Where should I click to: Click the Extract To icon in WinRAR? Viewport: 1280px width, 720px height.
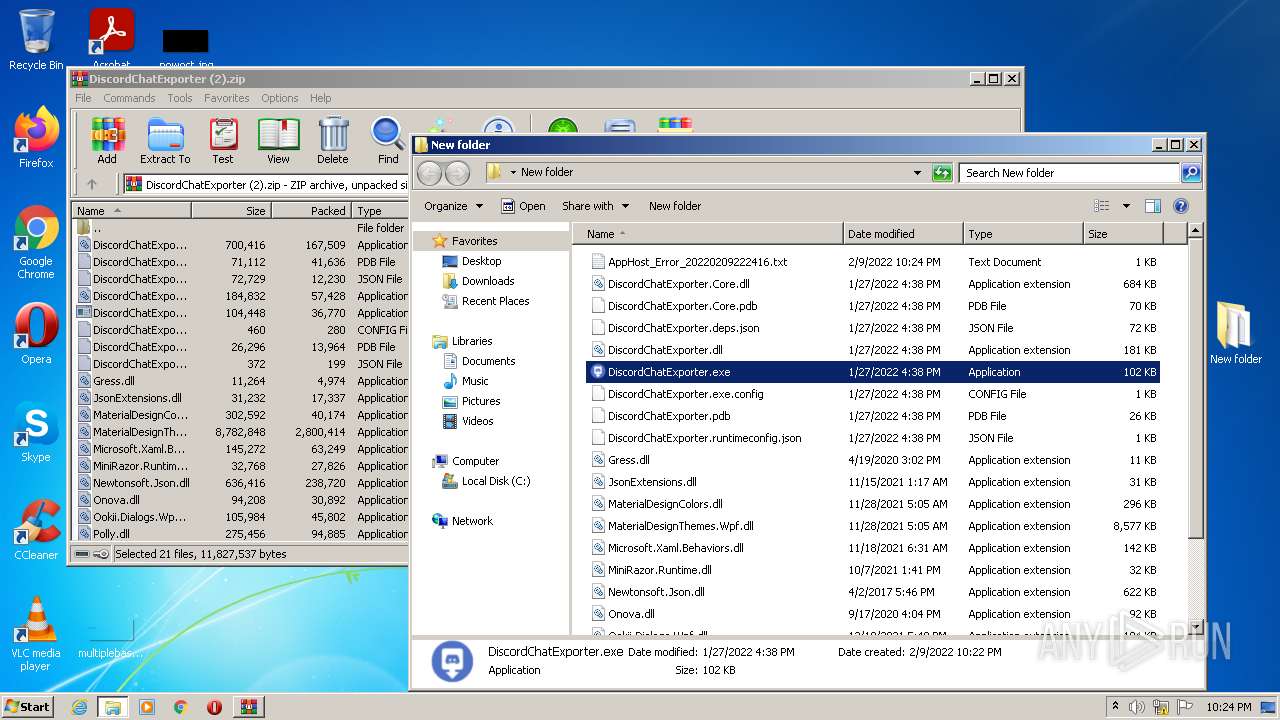tap(165, 141)
